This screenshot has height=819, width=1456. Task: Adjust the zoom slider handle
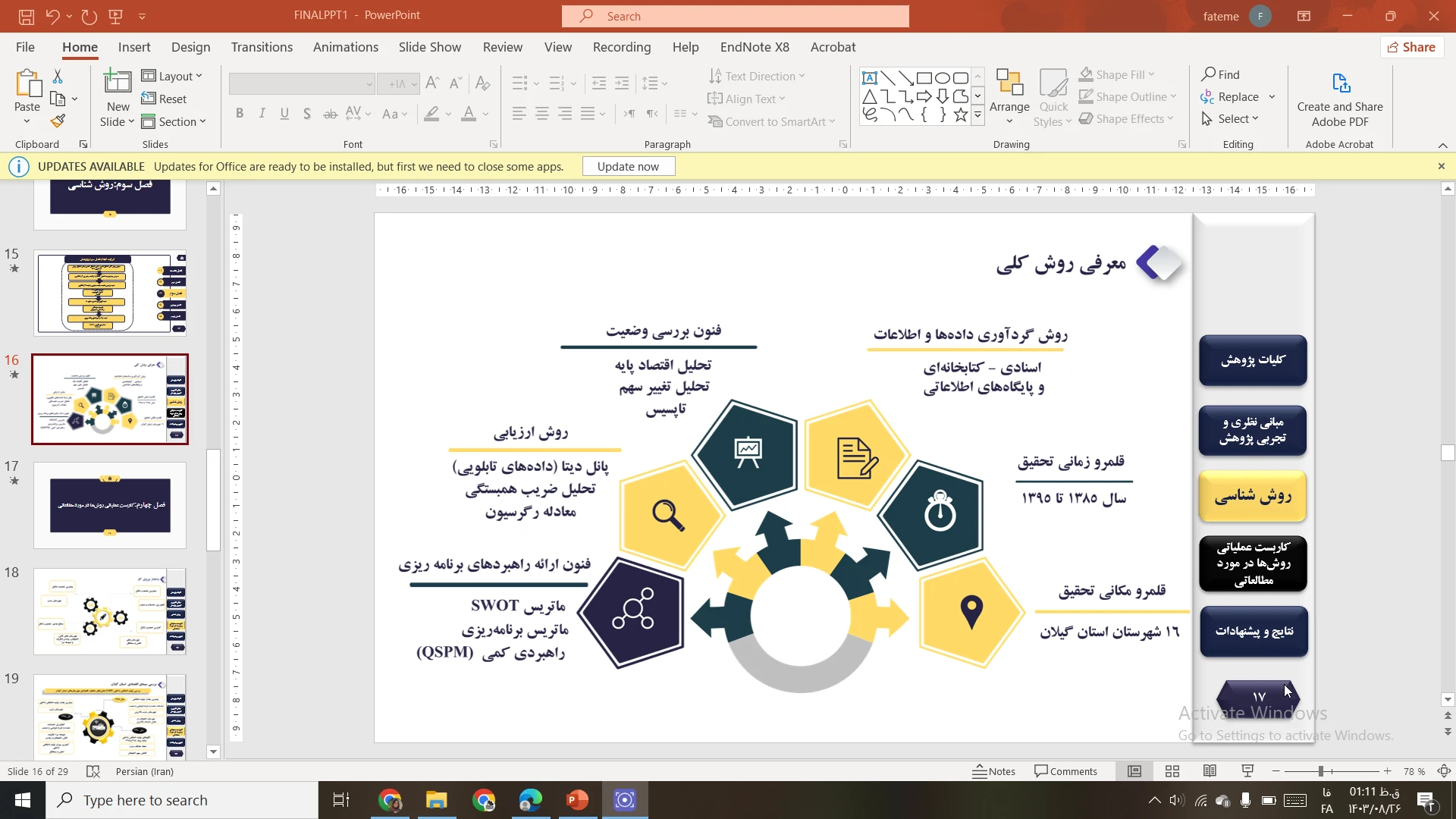[1320, 771]
